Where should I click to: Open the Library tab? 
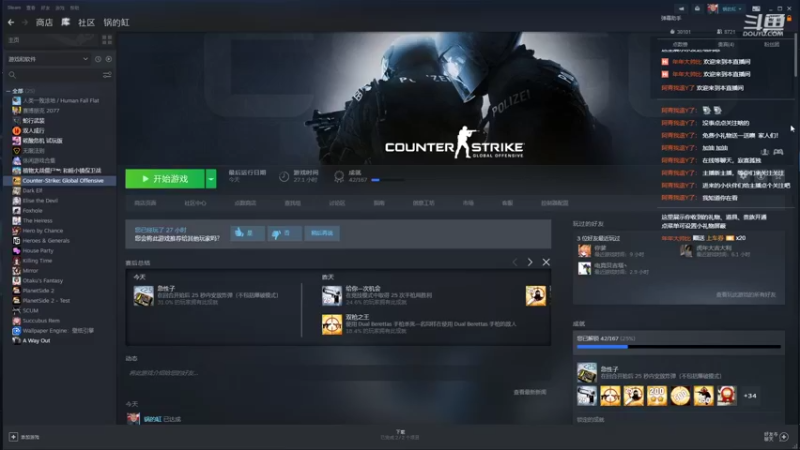(x=65, y=22)
